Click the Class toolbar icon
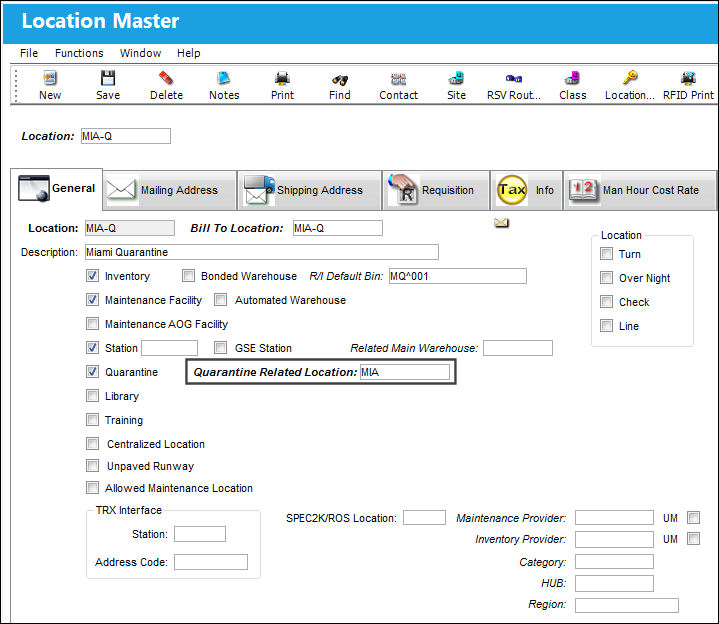The width and height of the screenshot is (719, 624). pos(572,78)
